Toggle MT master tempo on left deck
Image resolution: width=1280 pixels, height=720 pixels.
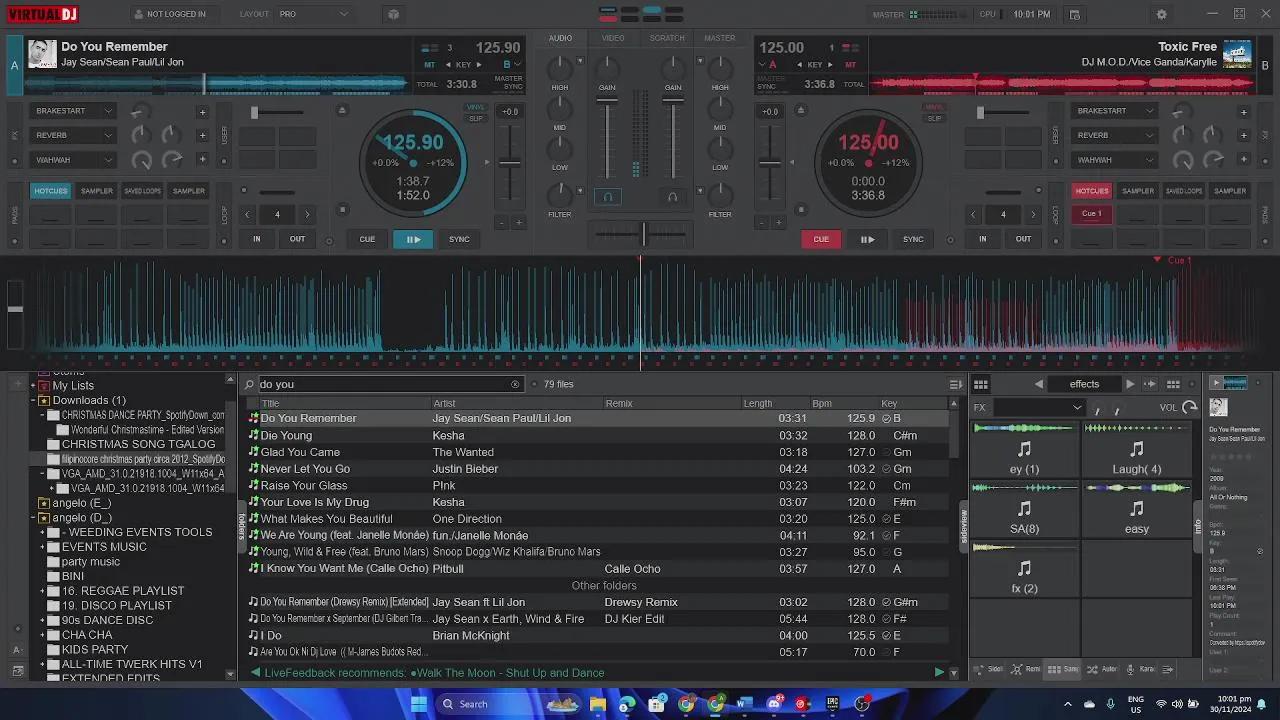tap(428, 64)
